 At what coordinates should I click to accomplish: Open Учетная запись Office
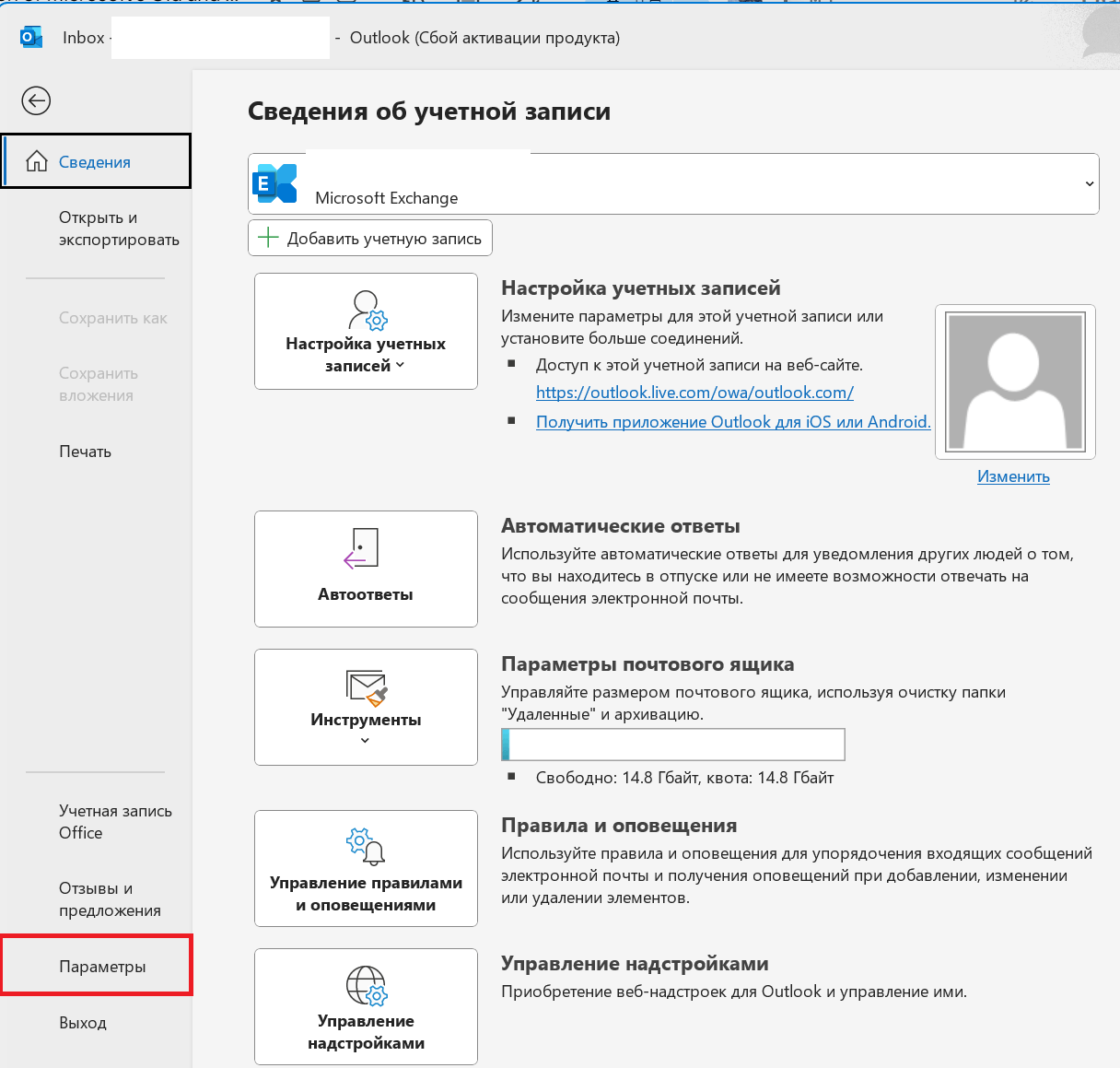(115, 821)
